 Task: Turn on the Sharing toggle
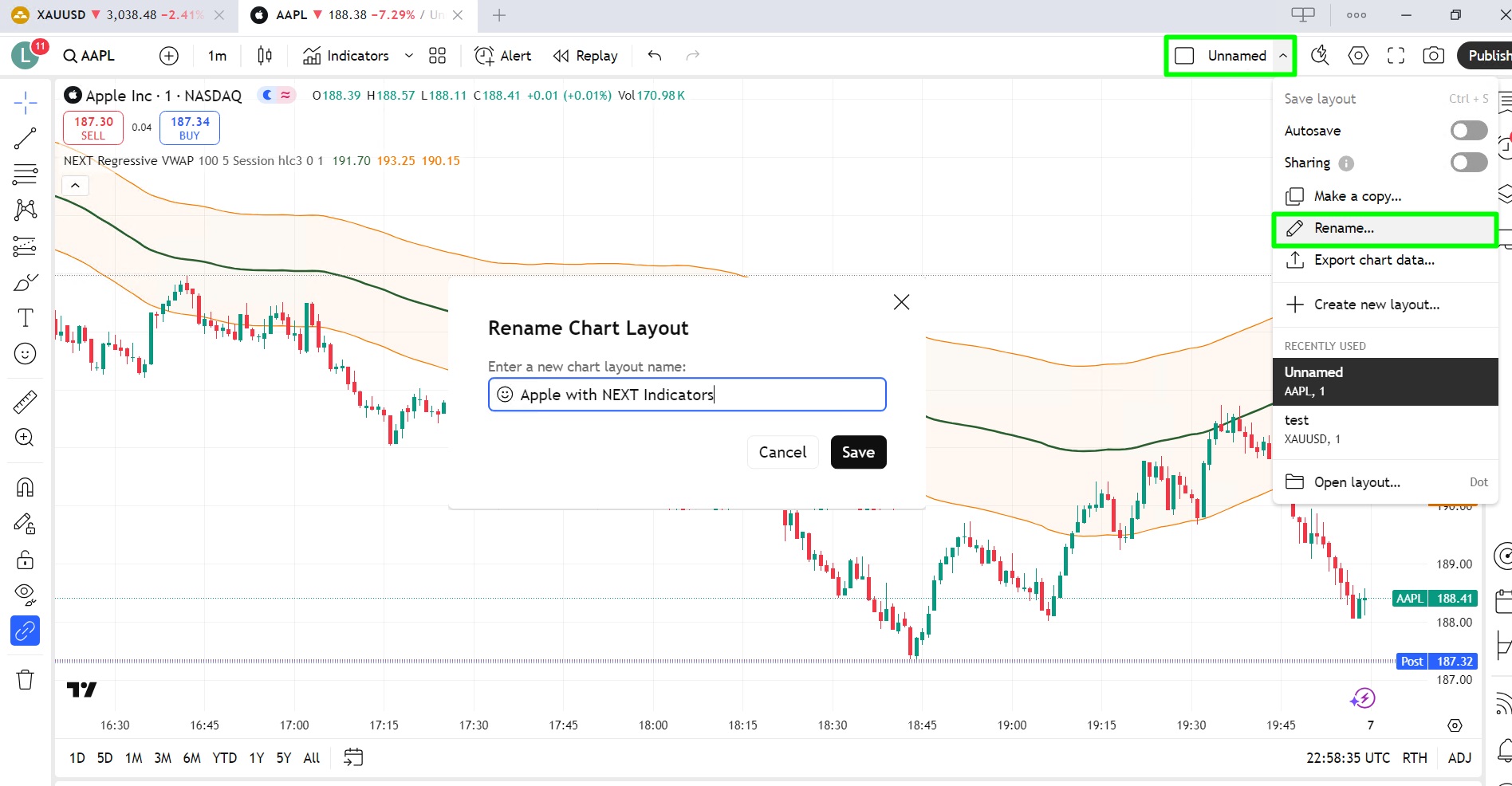[x=1468, y=163]
